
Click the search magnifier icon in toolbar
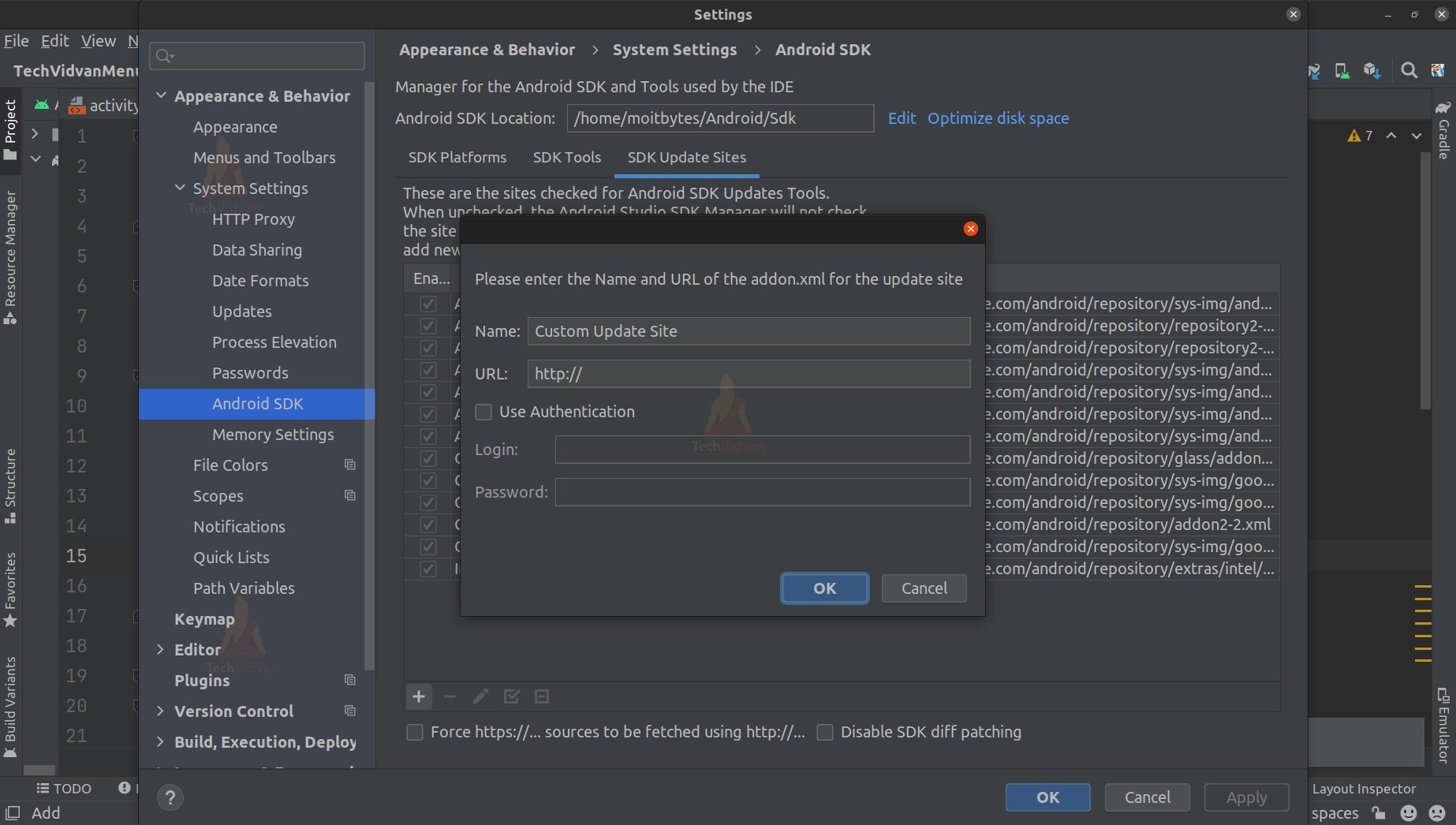1409,71
